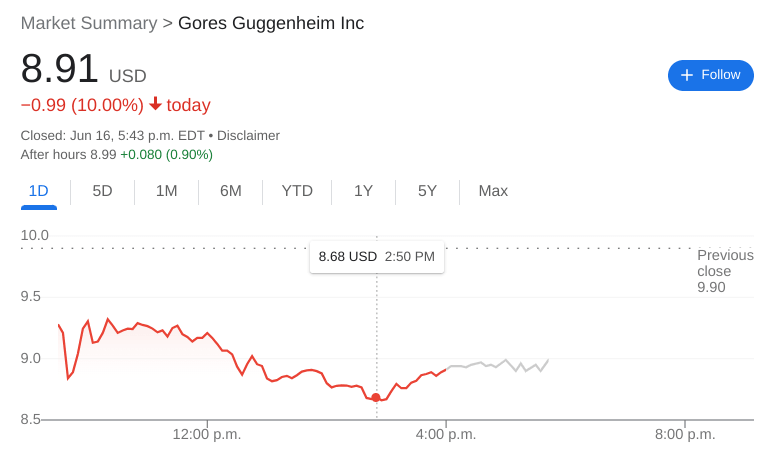Click the Follow button
The height and width of the screenshot is (457, 780).
coord(710,75)
